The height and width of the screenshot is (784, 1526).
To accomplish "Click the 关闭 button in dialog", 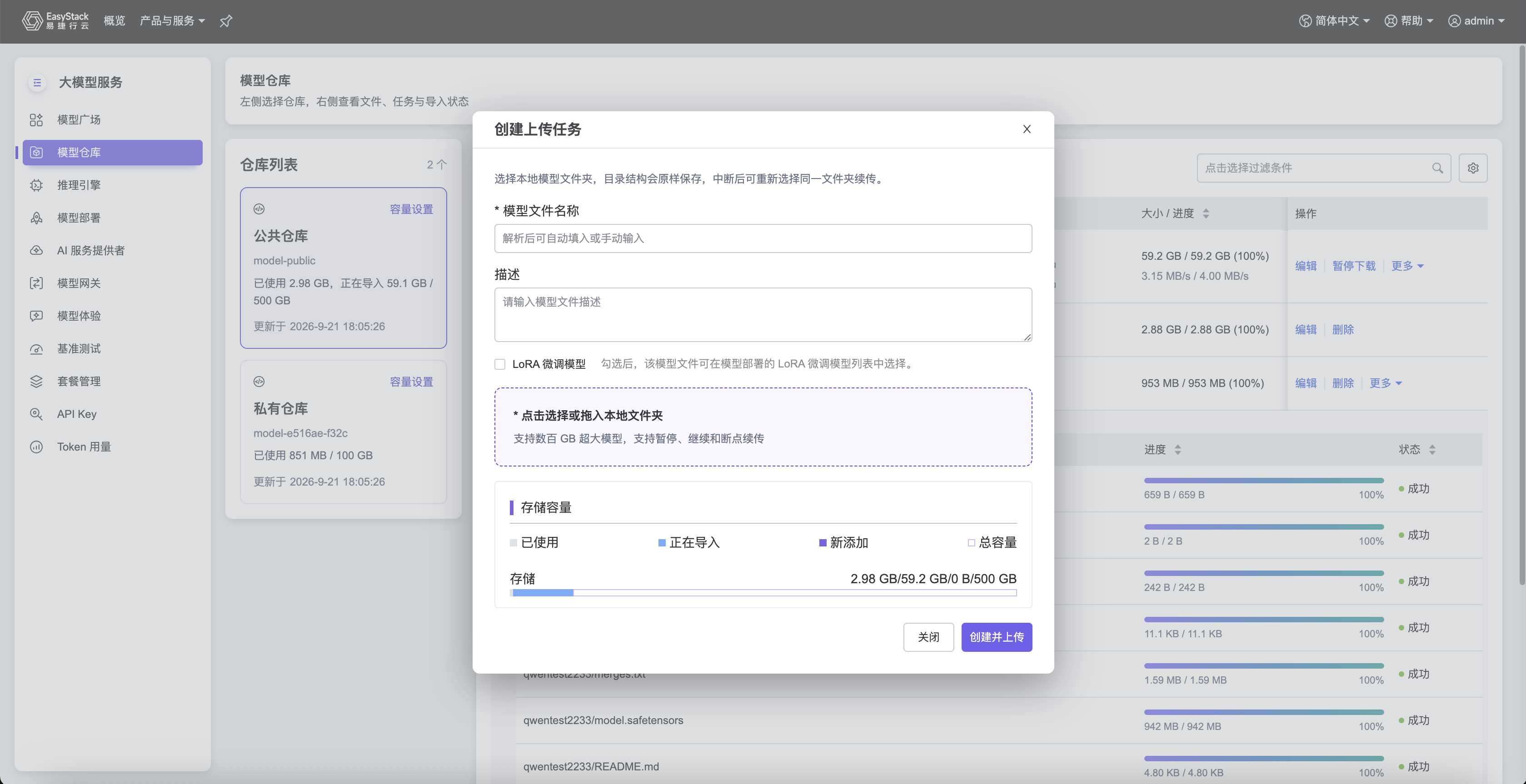I will (x=928, y=637).
